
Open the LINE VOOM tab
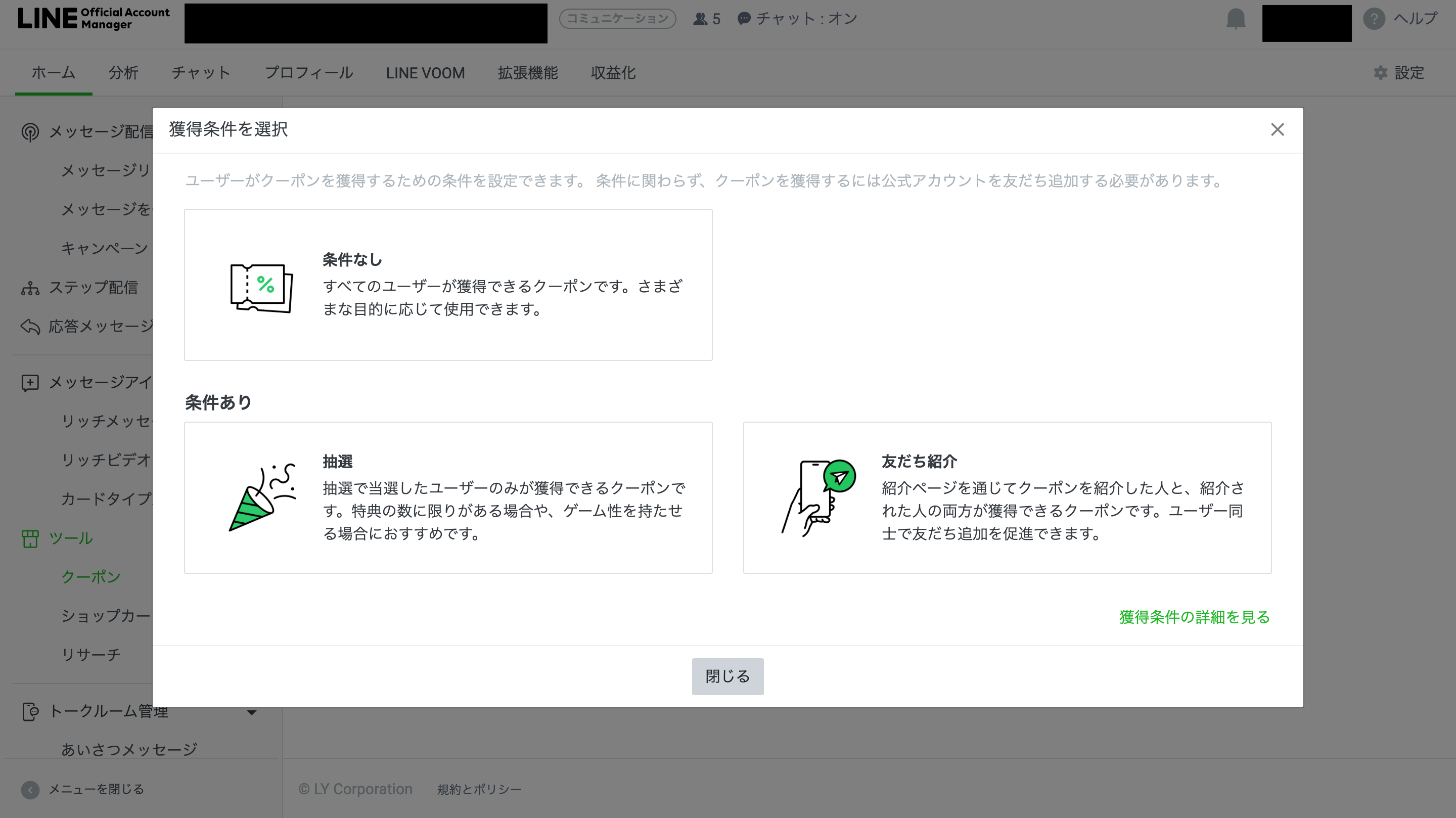click(425, 73)
